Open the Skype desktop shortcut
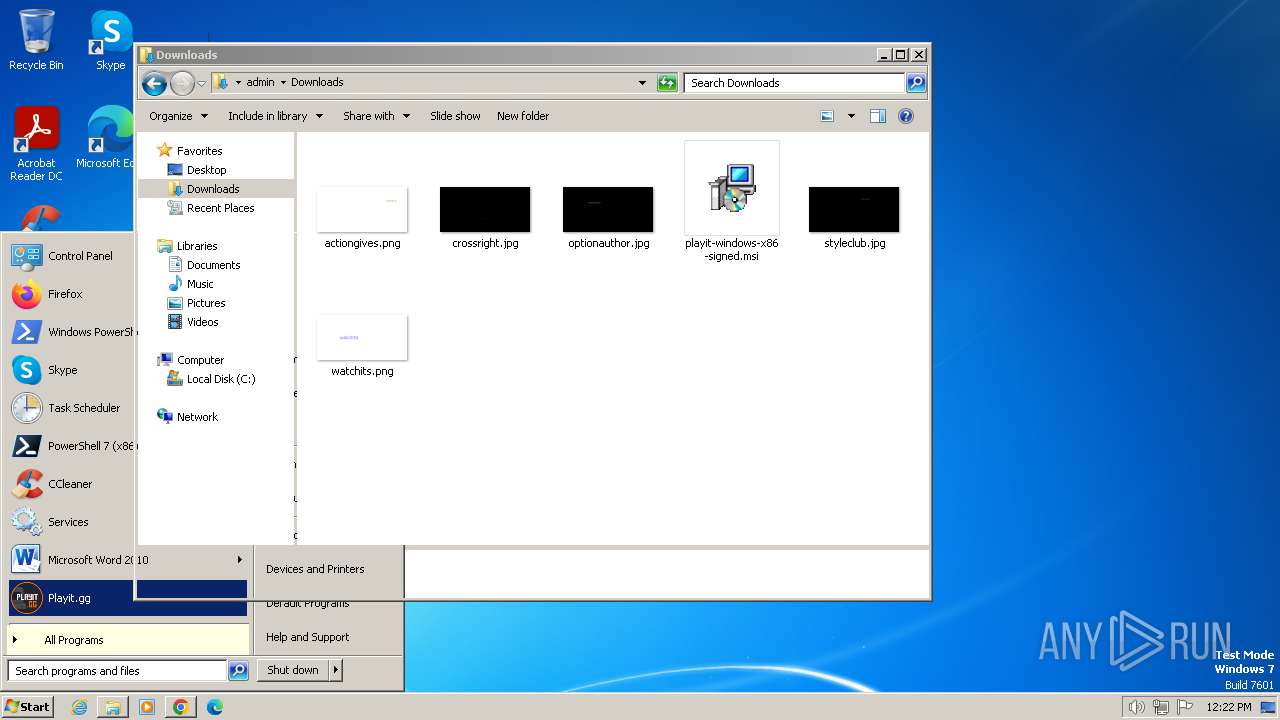Viewport: 1280px width, 720px height. coord(110,40)
